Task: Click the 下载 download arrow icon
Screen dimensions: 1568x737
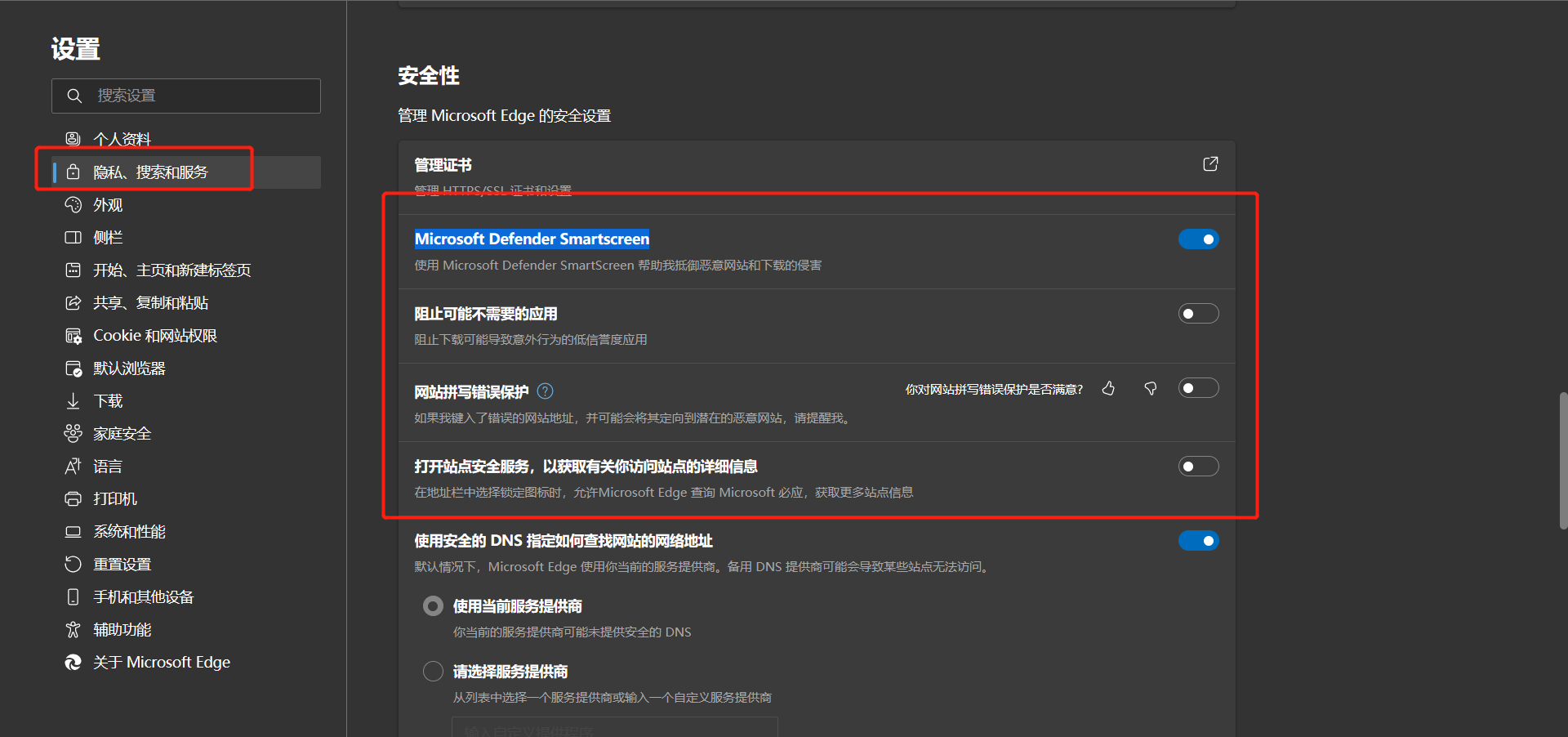Action: (73, 400)
